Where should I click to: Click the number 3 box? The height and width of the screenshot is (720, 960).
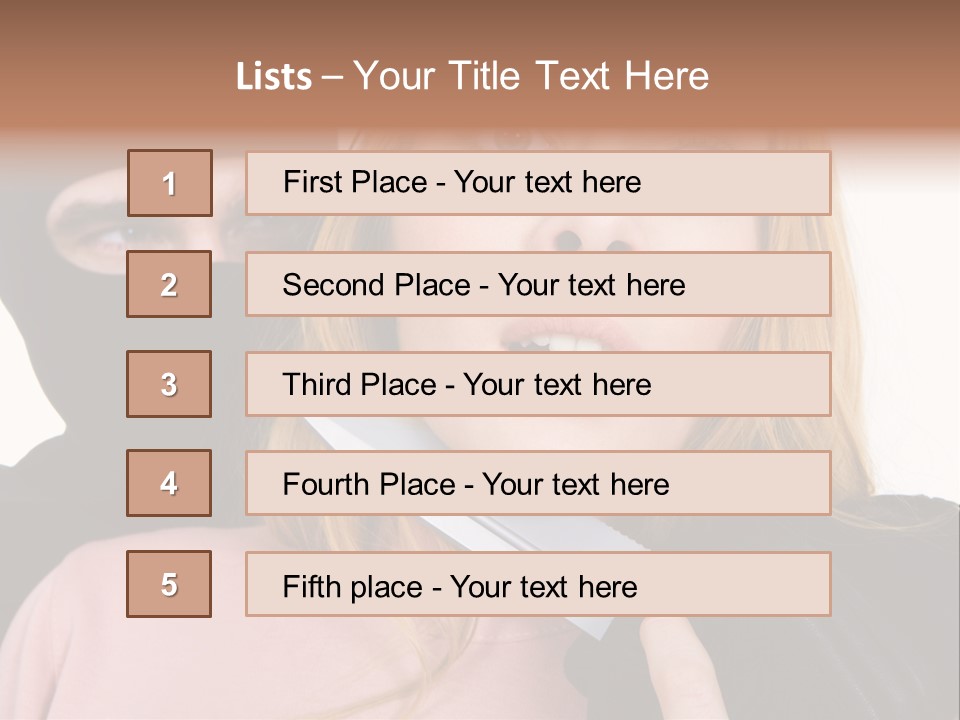[x=169, y=384]
